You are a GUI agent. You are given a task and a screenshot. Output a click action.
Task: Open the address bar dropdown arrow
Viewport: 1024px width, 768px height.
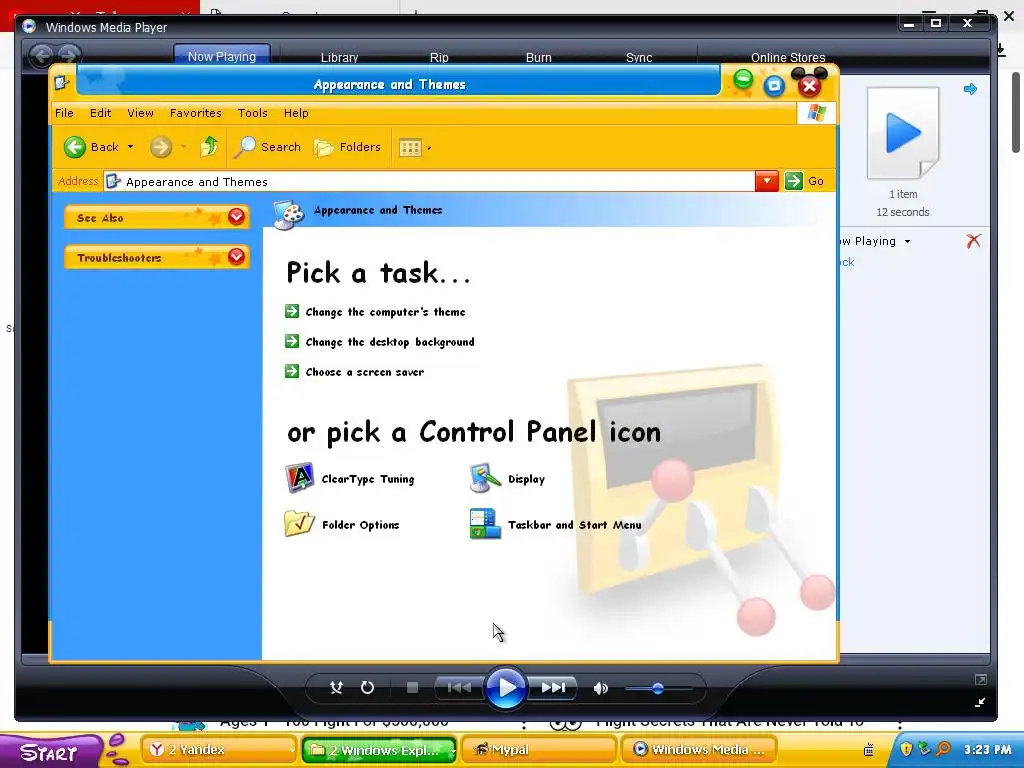click(x=767, y=181)
